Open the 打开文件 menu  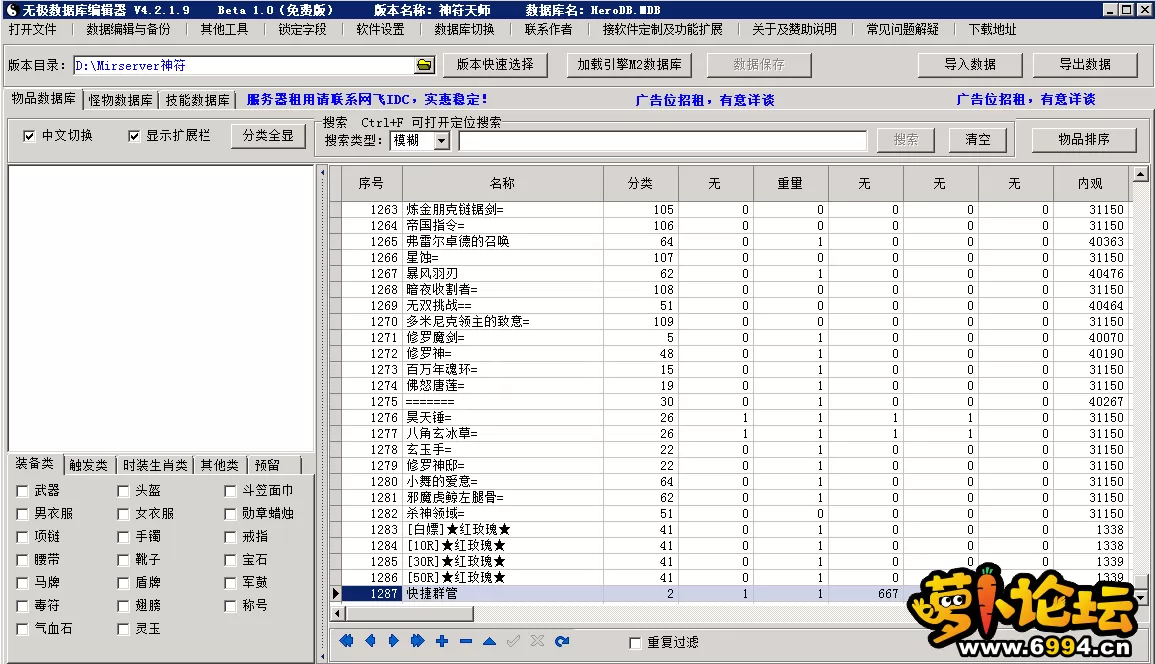click(x=32, y=29)
